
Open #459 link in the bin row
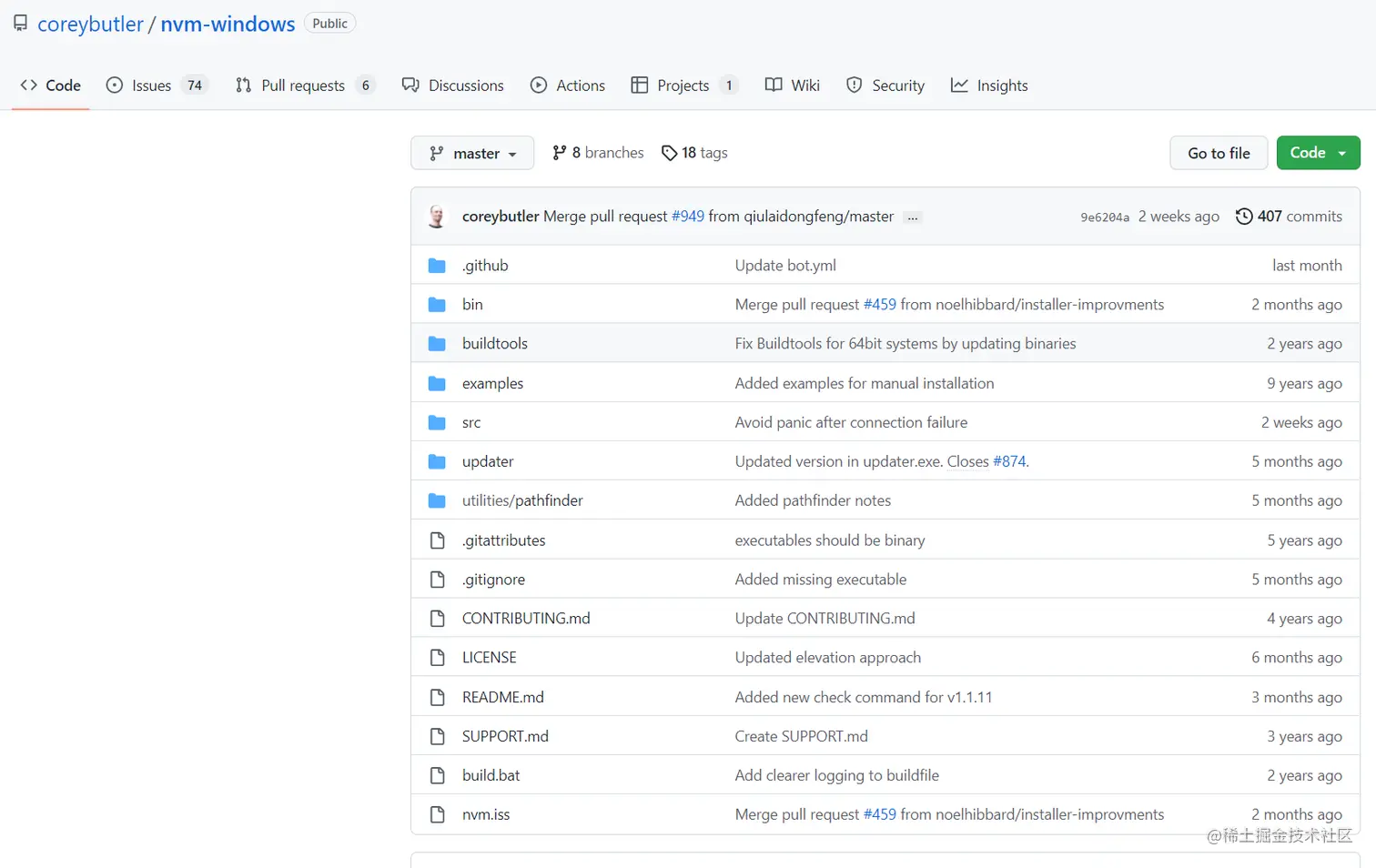pos(880,305)
